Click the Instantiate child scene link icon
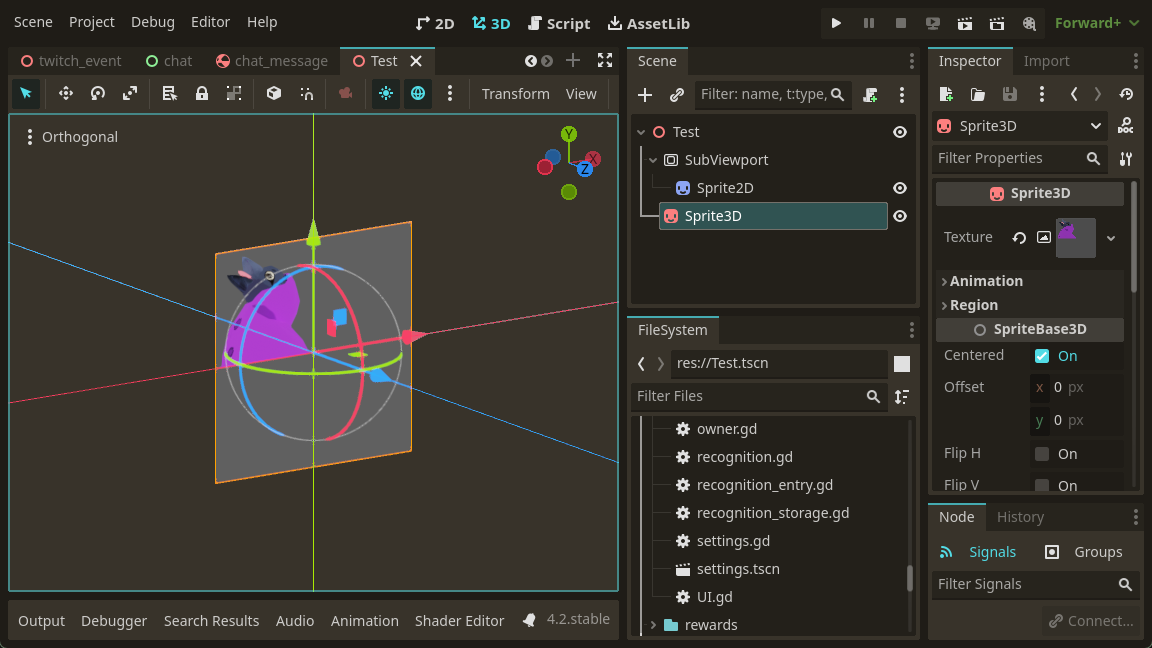Image resolution: width=1152 pixels, height=648 pixels. coord(677,95)
